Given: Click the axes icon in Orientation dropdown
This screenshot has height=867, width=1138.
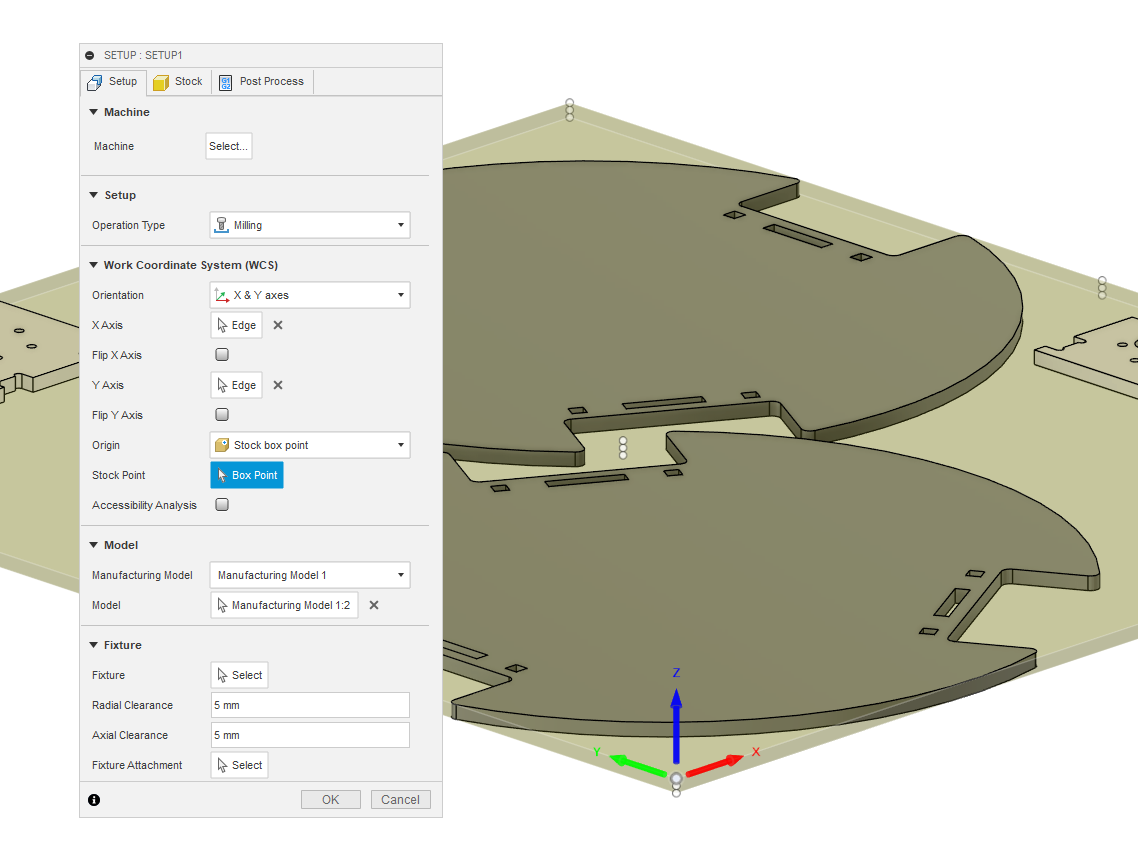Looking at the screenshot, I should [x=221, y=295].
